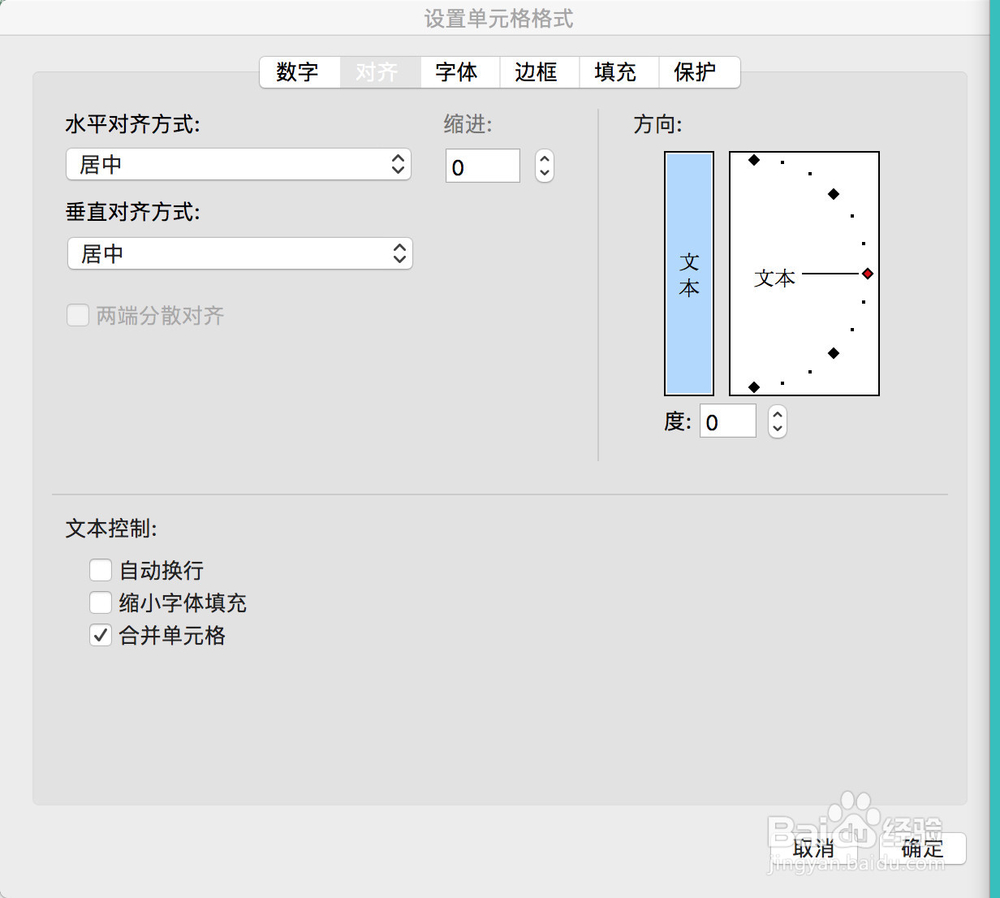The width and height of the screenshot is (1000, 898).
Task: Switch to the 数字 (Number) tab
Action: (299, 72)
